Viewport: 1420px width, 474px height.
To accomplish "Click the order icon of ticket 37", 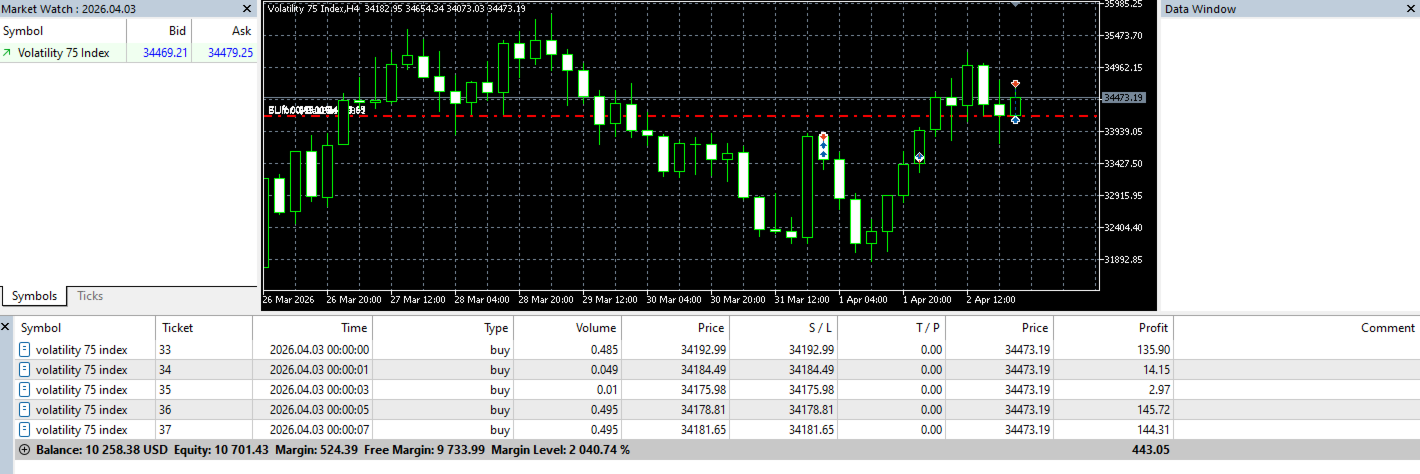I will (24, 430).
